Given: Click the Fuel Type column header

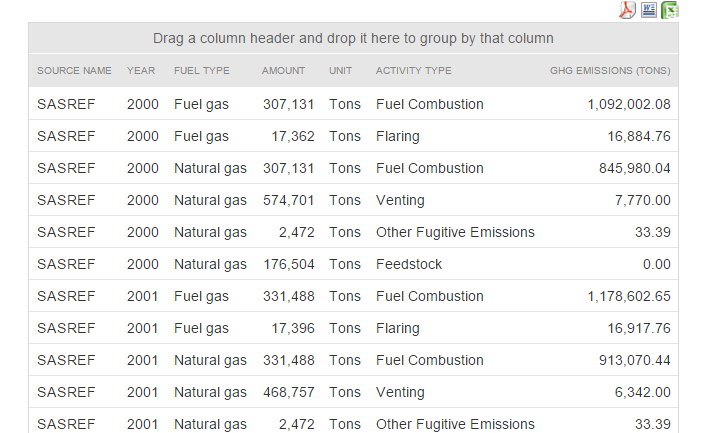Looking at the screenshot, I should (202, 71).
